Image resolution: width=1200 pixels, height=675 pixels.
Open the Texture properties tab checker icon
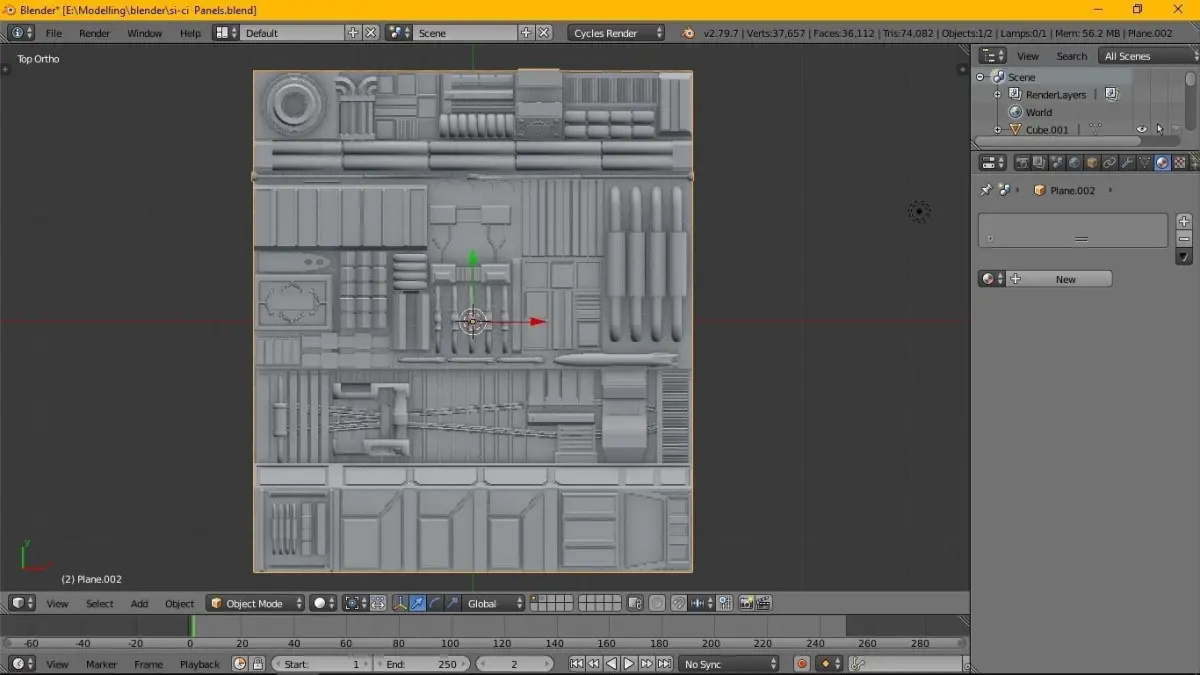(x=1180, y=163)
